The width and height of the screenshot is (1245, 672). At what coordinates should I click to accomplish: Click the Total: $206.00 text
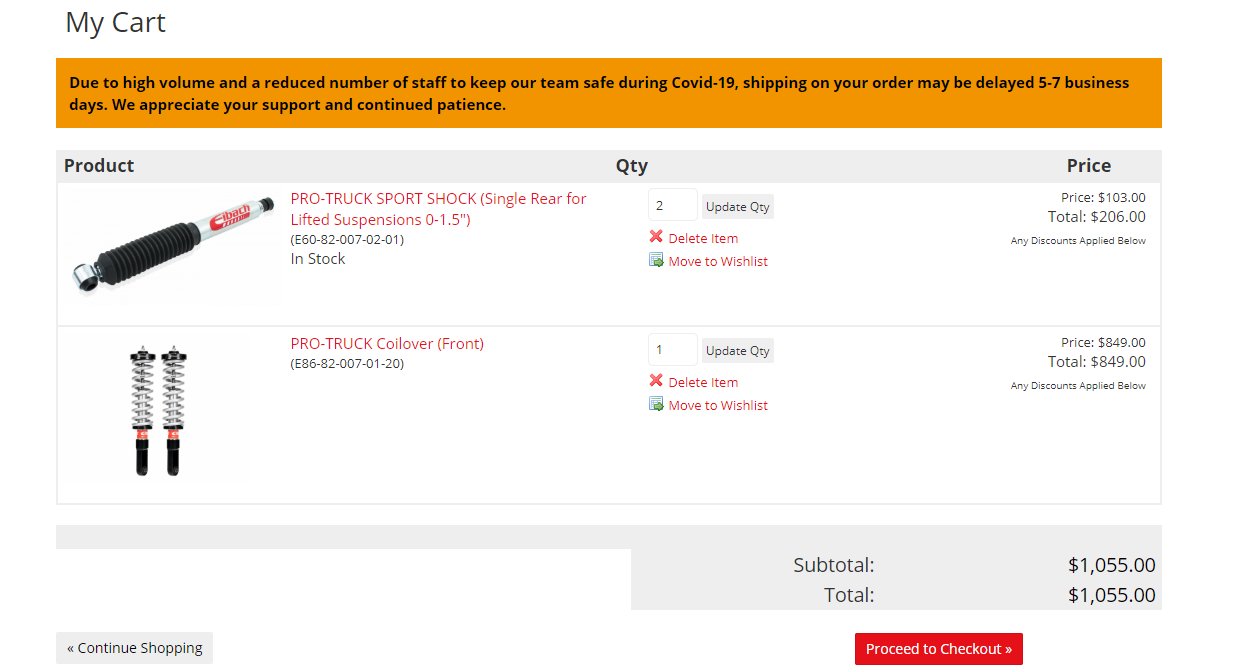coord(1097,216)
